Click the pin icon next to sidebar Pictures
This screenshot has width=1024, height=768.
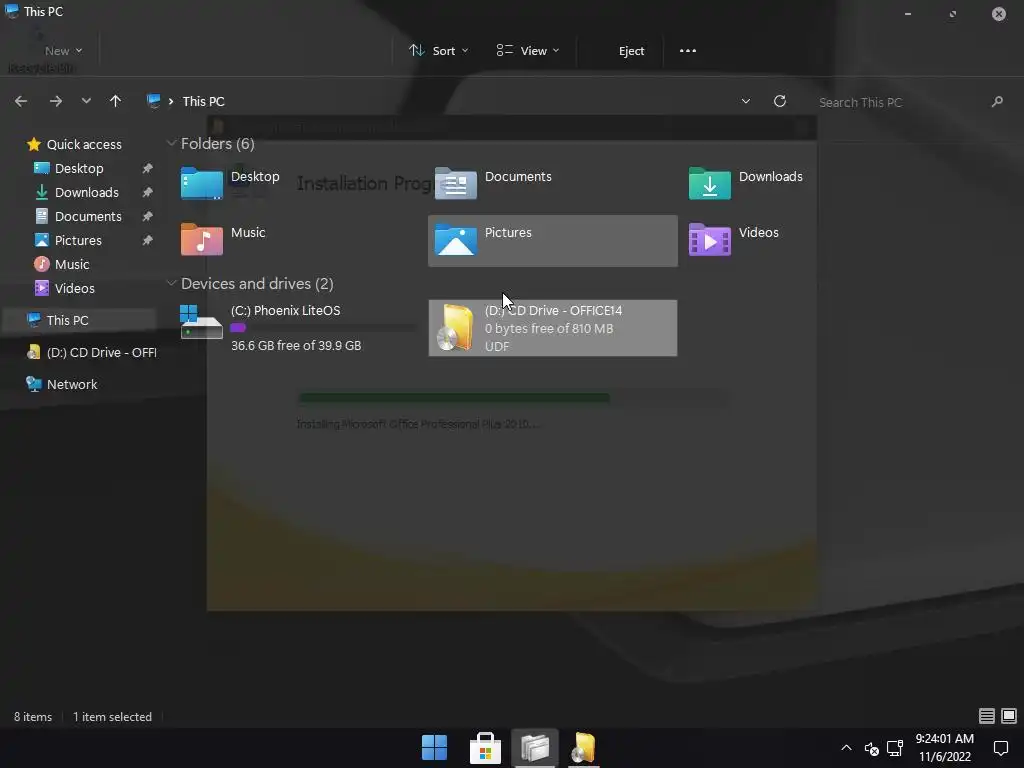tap(148, 240)
